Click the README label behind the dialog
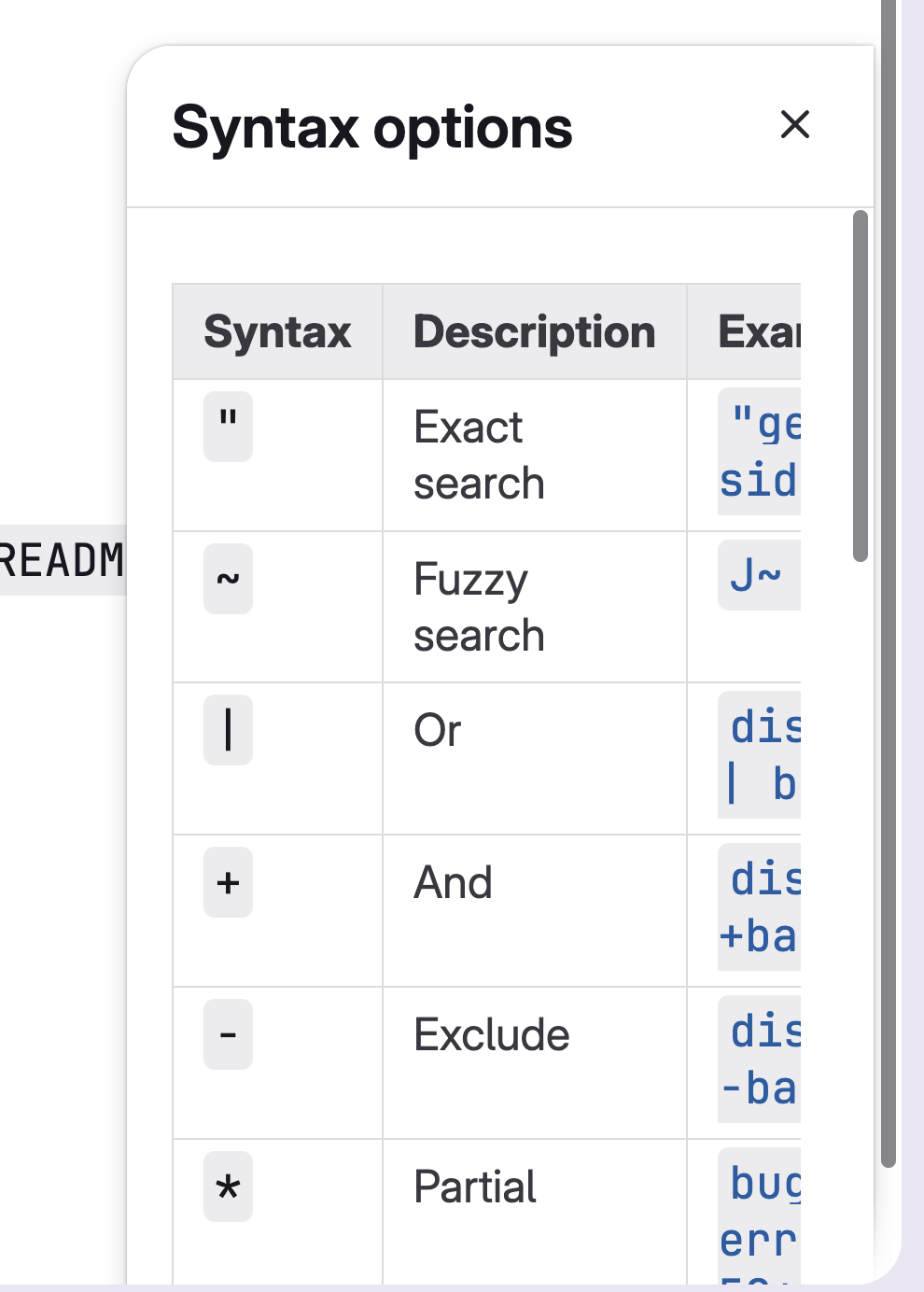The image size is (924, 1292). (x=62, y=560)
